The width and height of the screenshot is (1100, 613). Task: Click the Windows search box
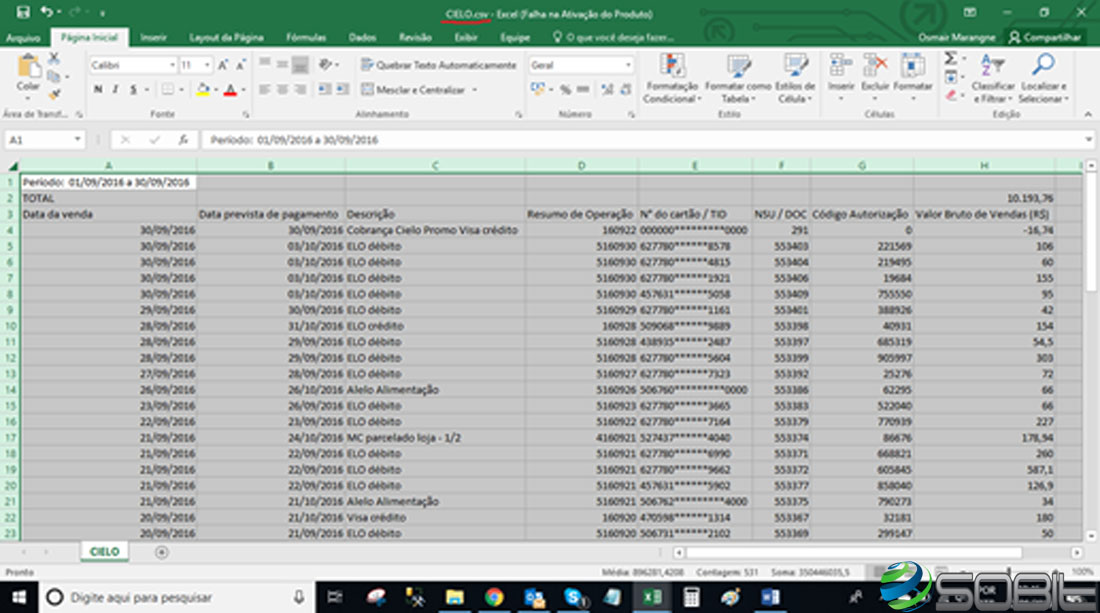[178, 598]
